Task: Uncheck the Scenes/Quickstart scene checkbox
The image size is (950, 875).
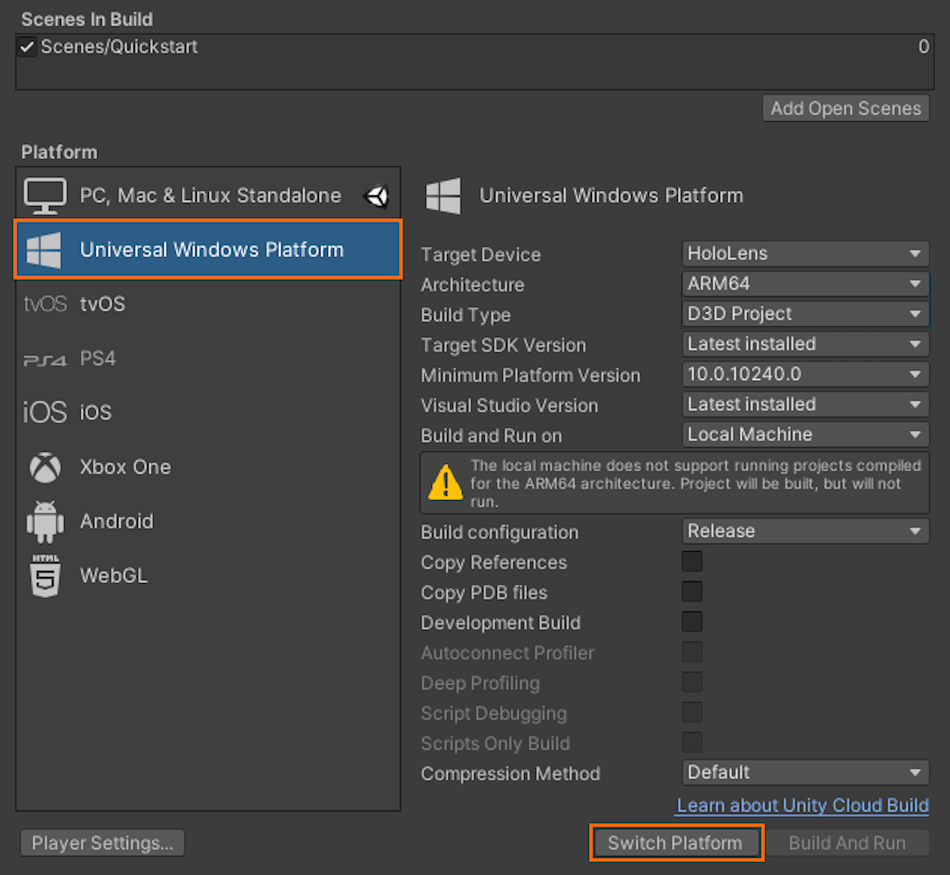Action: [27, 47]
